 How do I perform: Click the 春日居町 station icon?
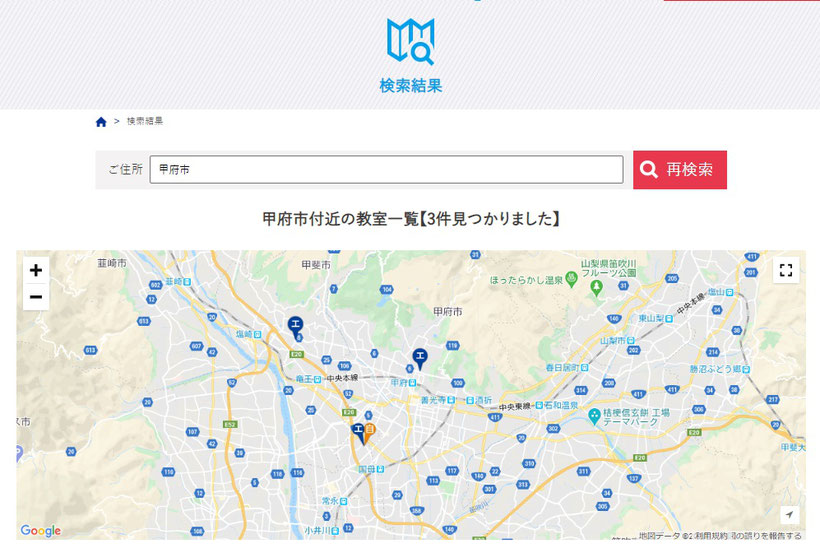pos(585,368)
